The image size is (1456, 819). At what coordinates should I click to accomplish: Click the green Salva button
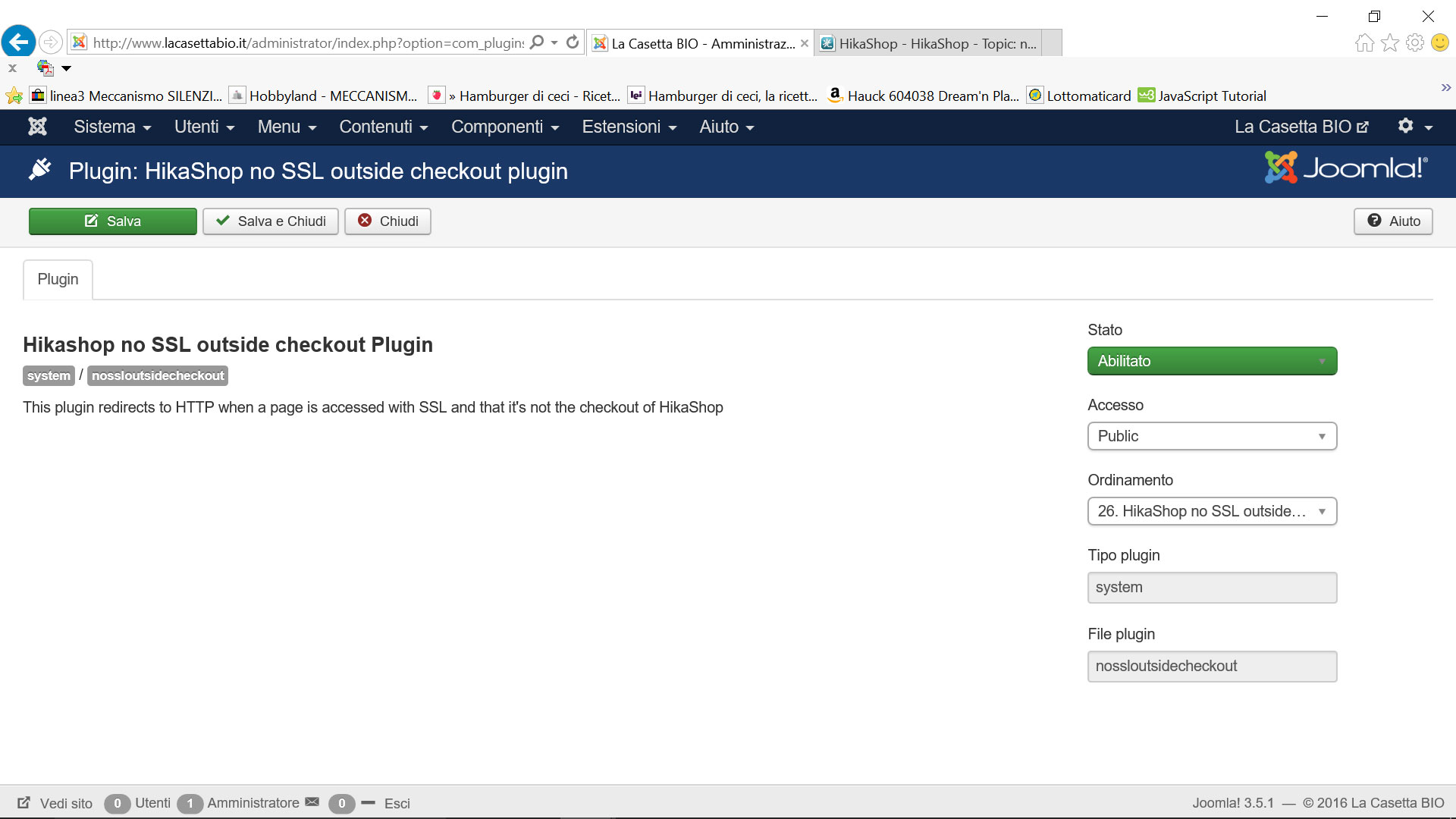coord(113,221)
